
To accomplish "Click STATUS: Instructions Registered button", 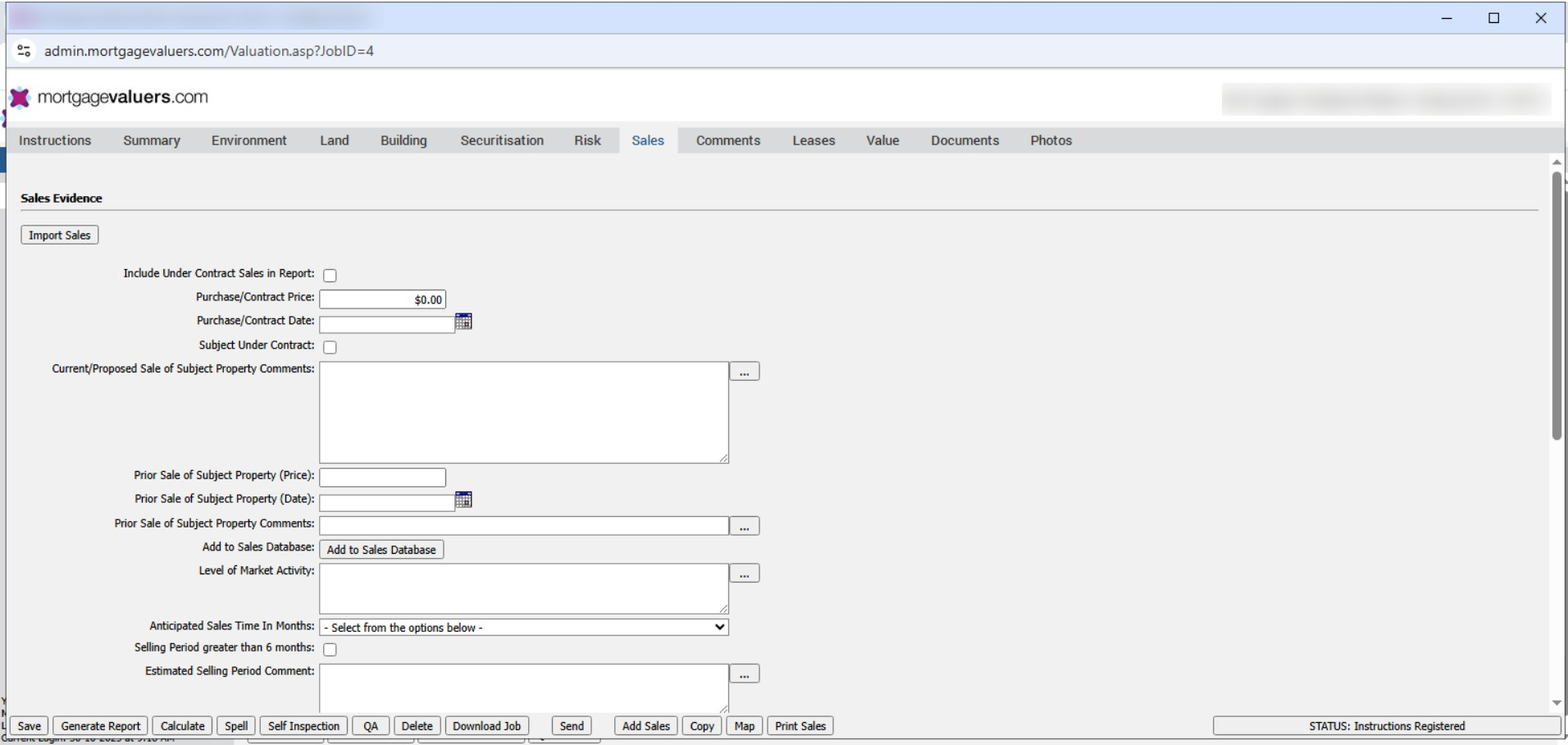I will click(x=1387, y=726).
